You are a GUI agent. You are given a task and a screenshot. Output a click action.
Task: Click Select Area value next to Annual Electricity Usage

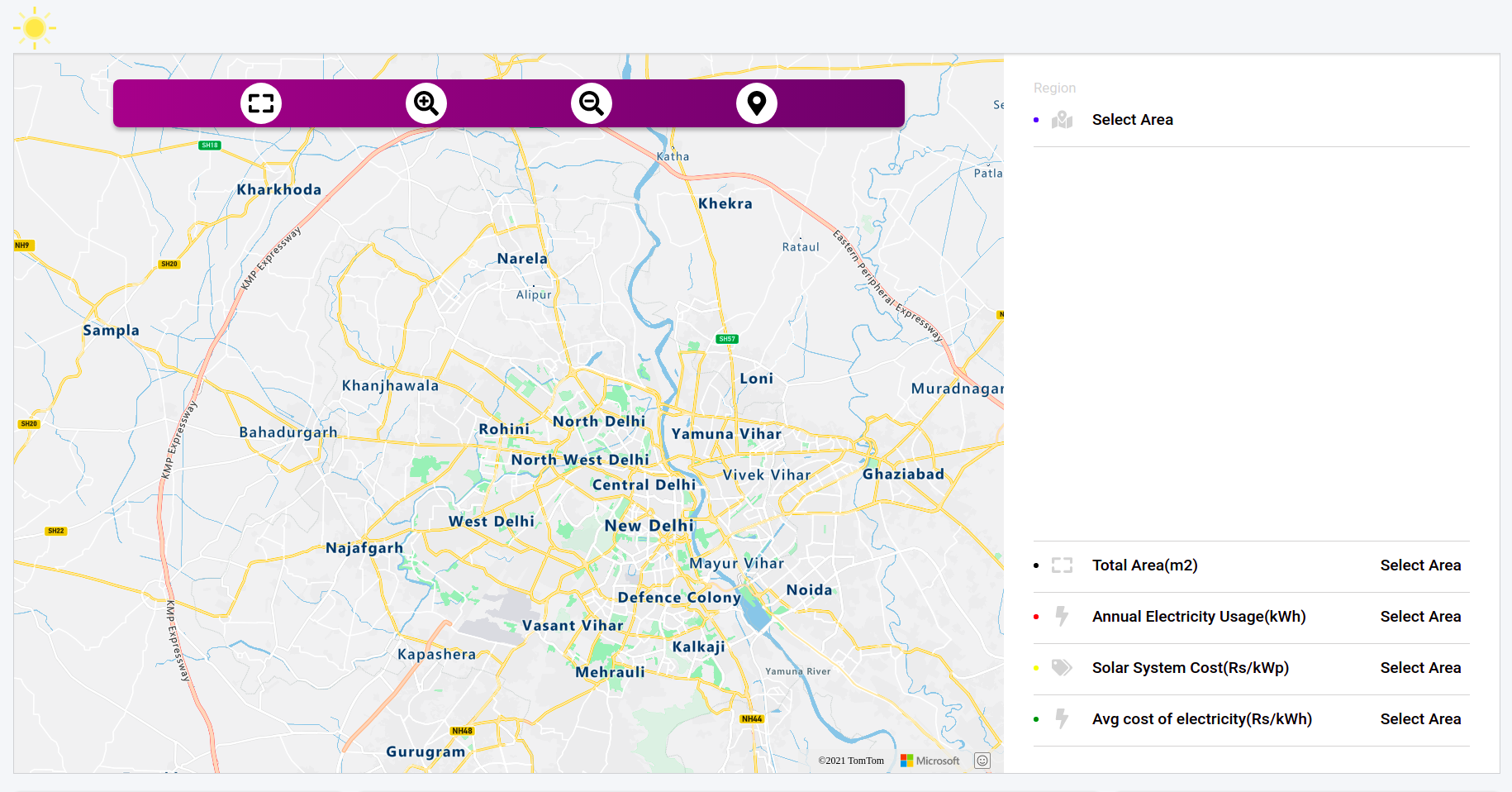1420,617
